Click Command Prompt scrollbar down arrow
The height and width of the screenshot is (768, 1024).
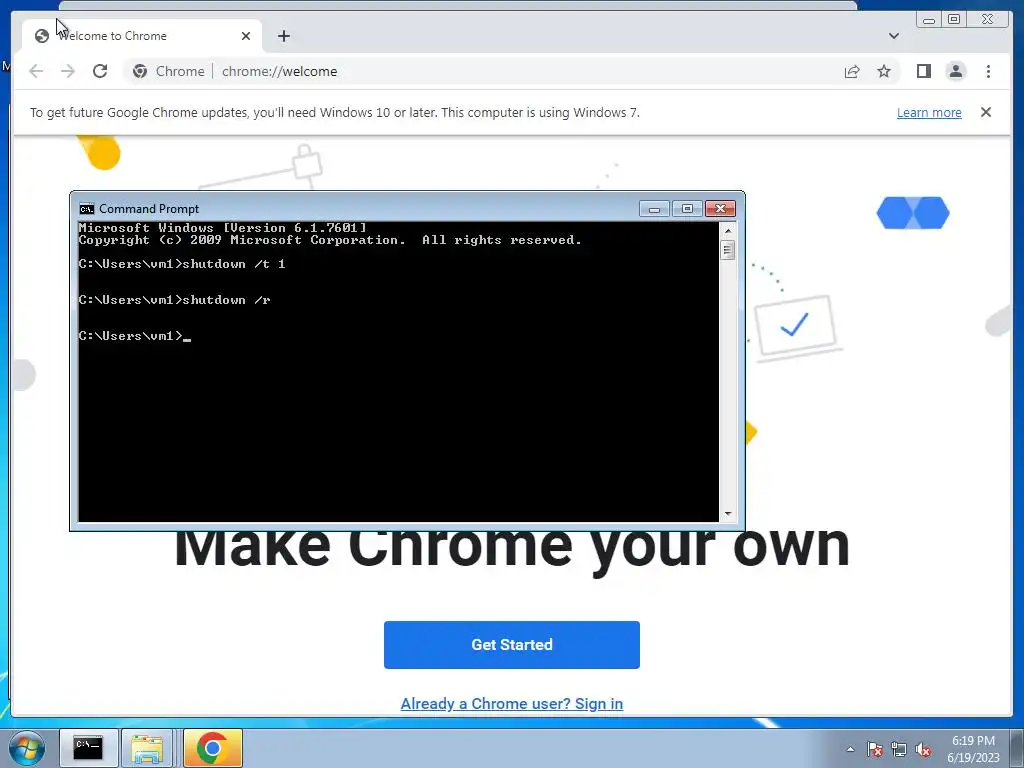[728, 514]
